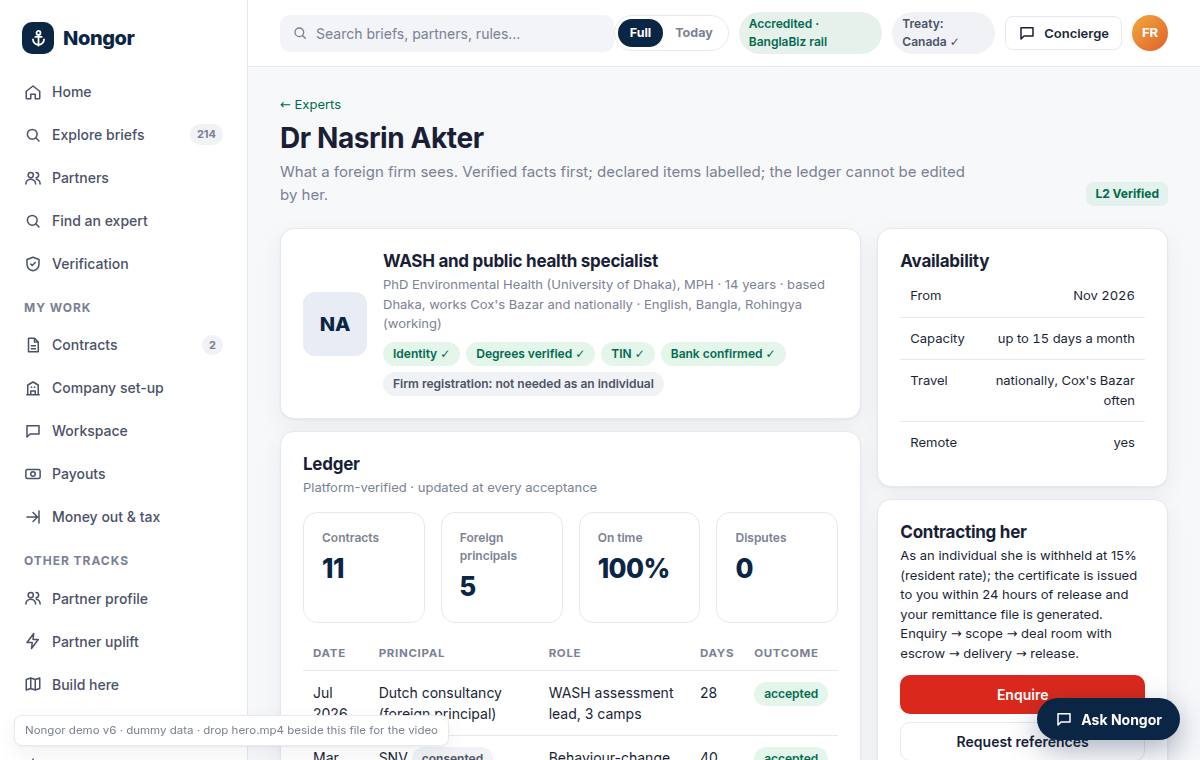Click the Partner profile people icon
Viewport: 1200px width, 760px height.
(33, 599)
